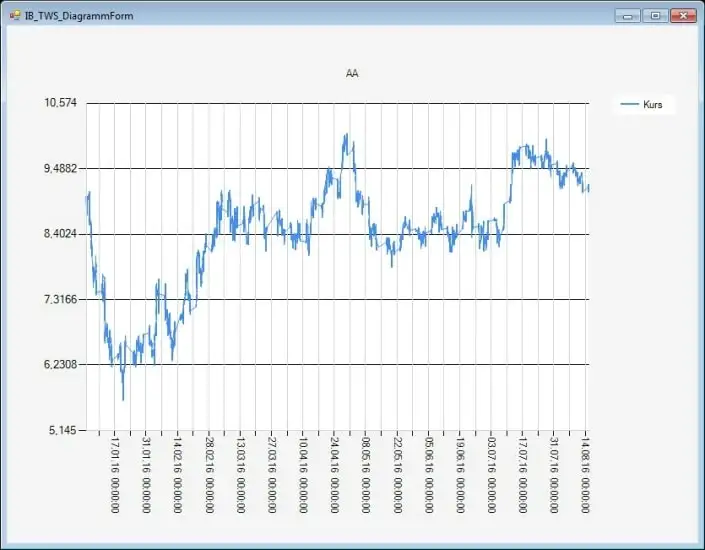The image size is (705, 550).
Task: Click the chart title AA
Action: point(352,73)
